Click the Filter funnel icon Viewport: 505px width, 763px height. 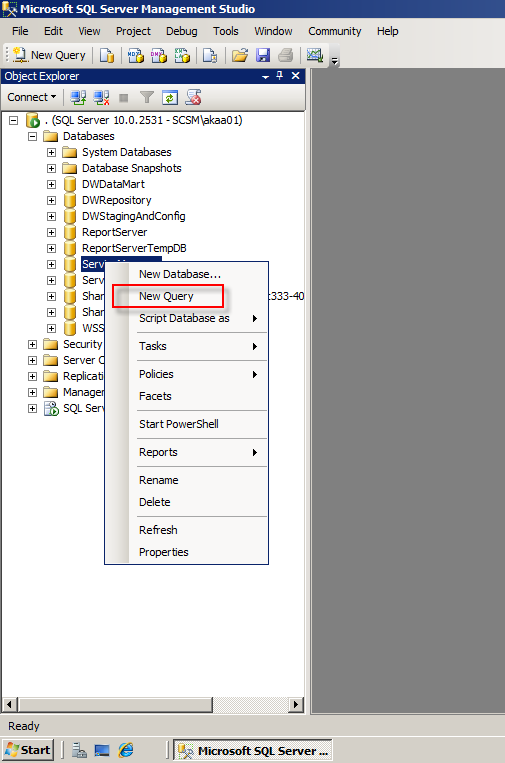coord(146,97)
